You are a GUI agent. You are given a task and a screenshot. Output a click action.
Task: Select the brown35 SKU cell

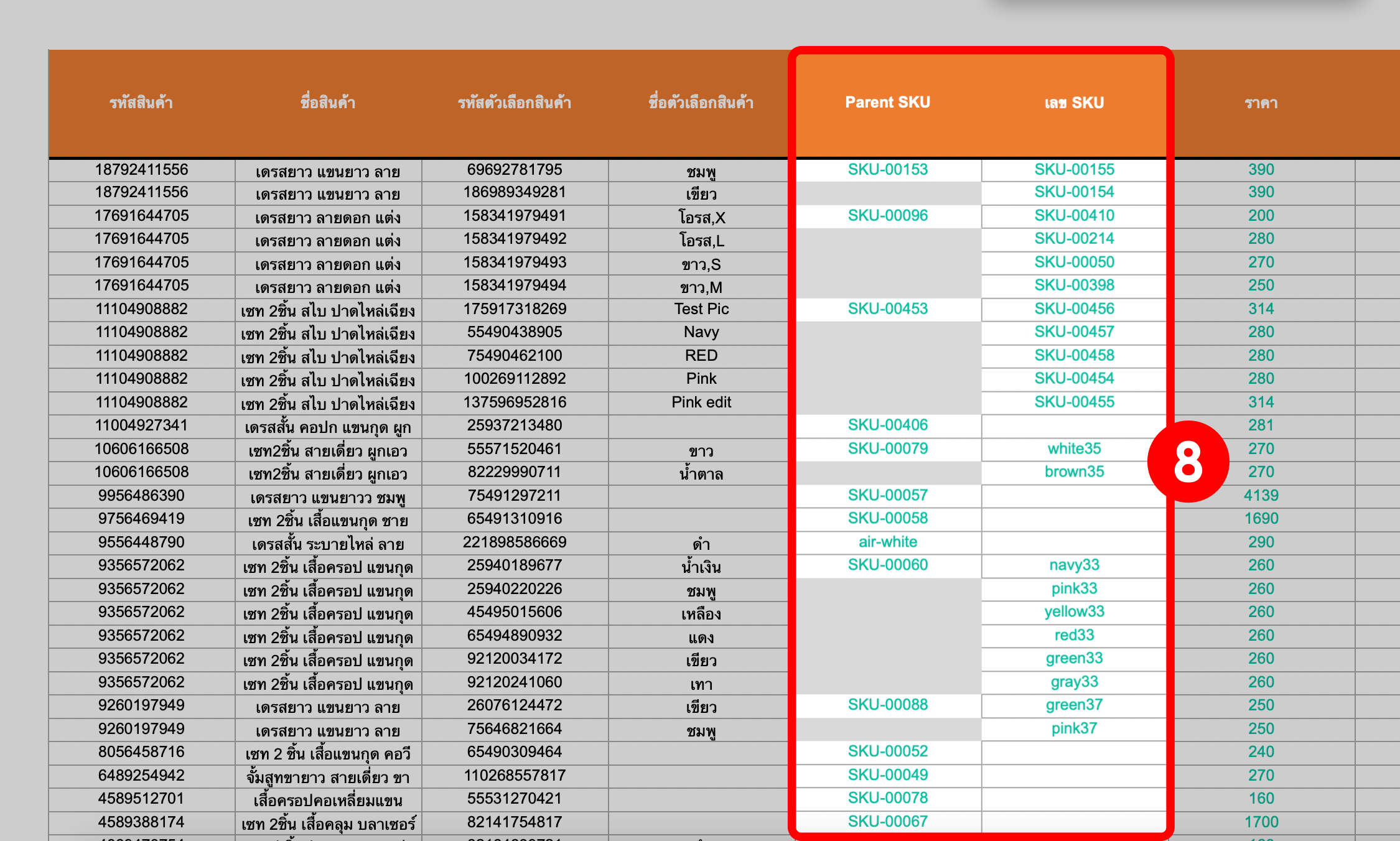(1074, 472)
